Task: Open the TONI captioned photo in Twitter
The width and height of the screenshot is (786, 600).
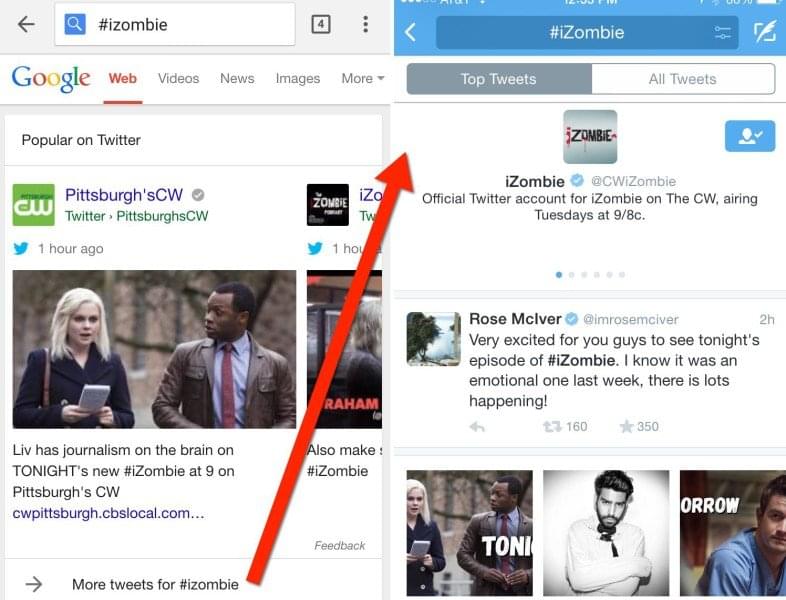Action: click(x=470, y=533)
